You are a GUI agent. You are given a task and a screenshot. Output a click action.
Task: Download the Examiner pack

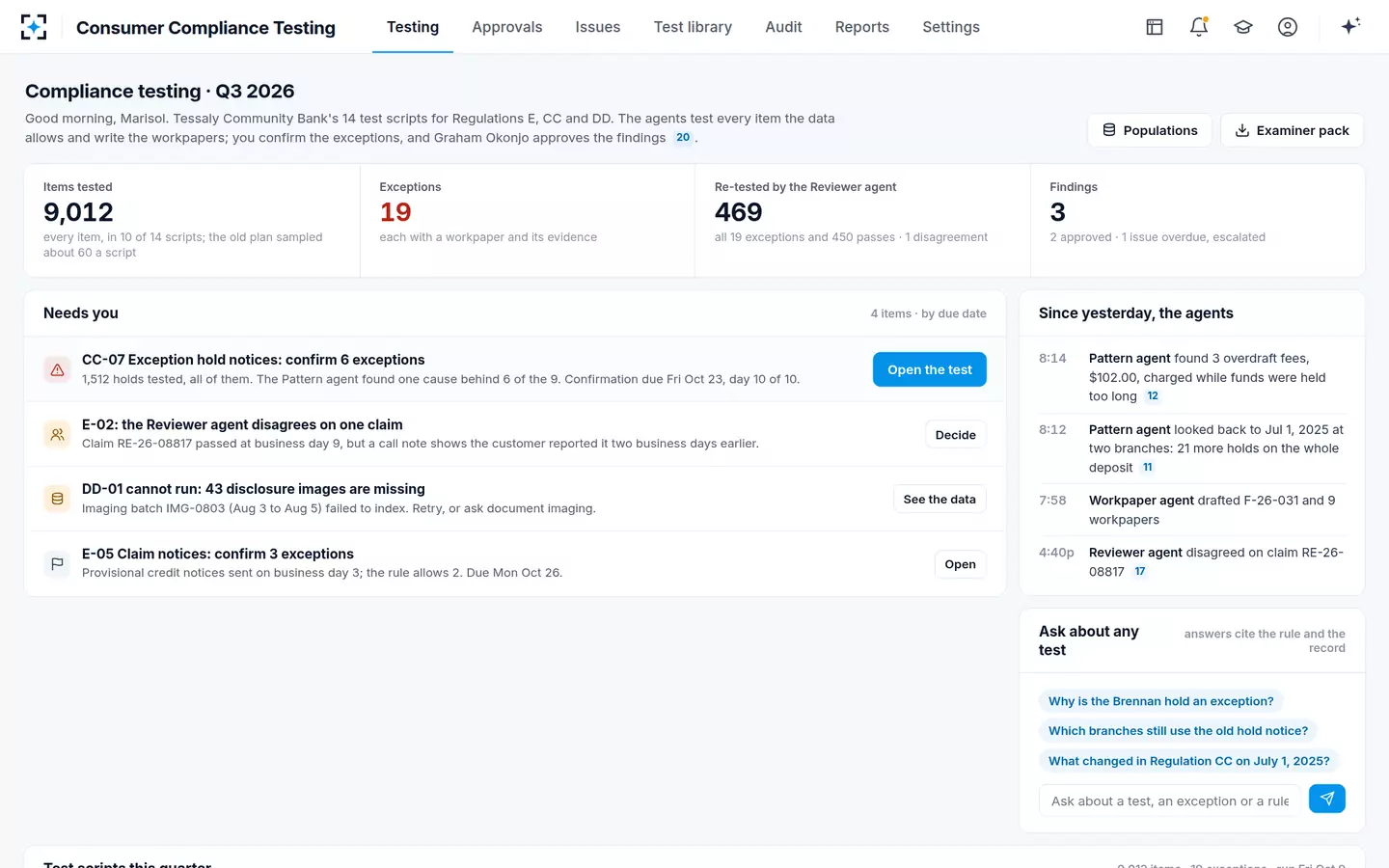tap(1293, 130)
